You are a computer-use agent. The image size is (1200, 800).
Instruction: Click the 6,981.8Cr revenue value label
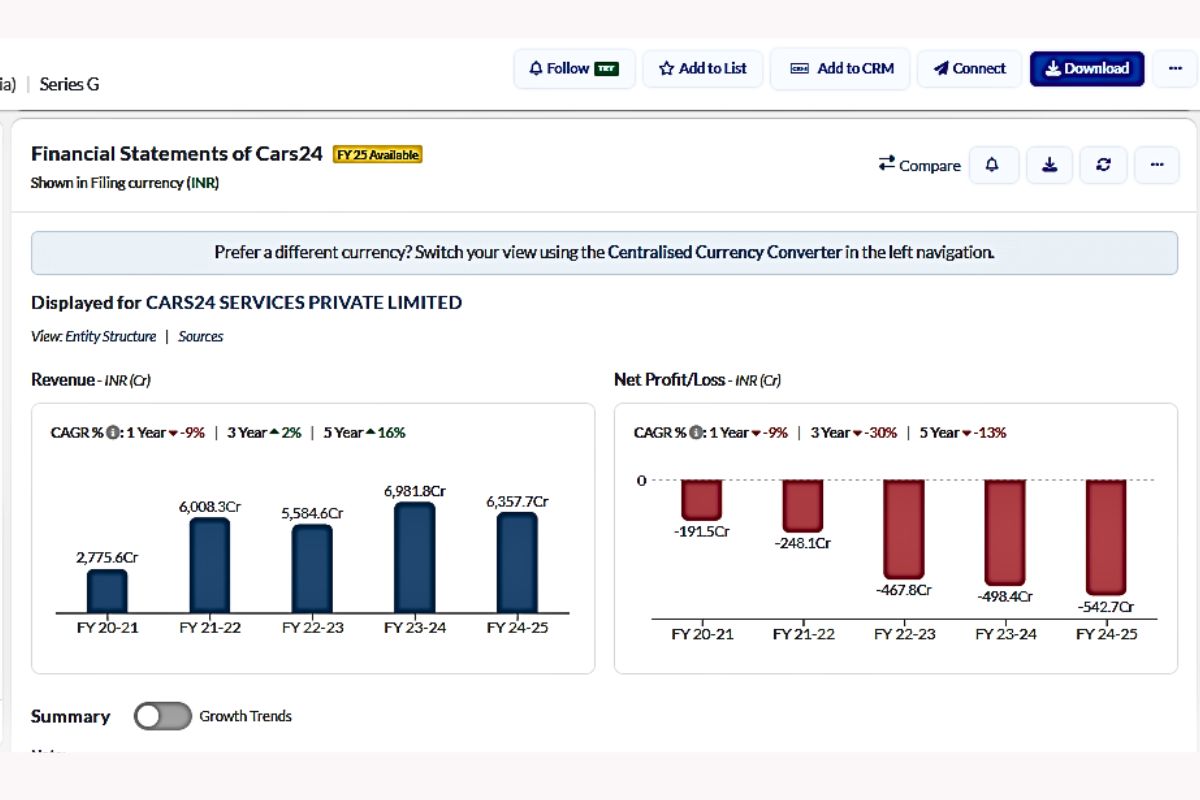(x=415, y=491)
